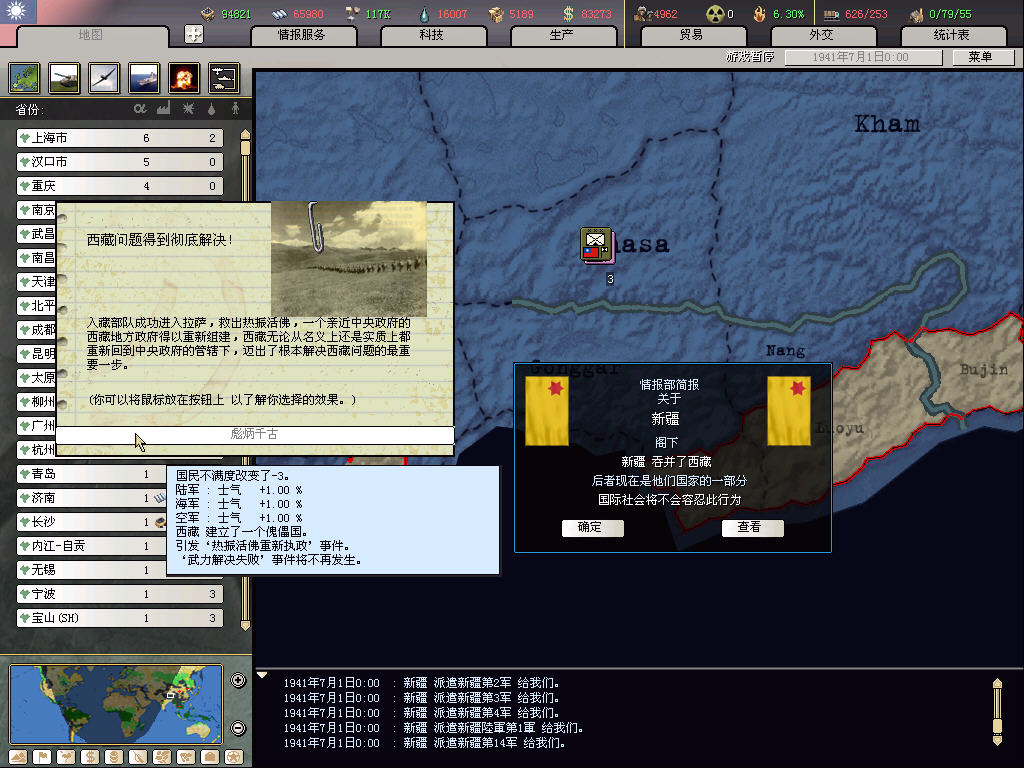The image size is (1024, 768).
Task: Click the unit on the Lhasa province
Action: (597, 245)
